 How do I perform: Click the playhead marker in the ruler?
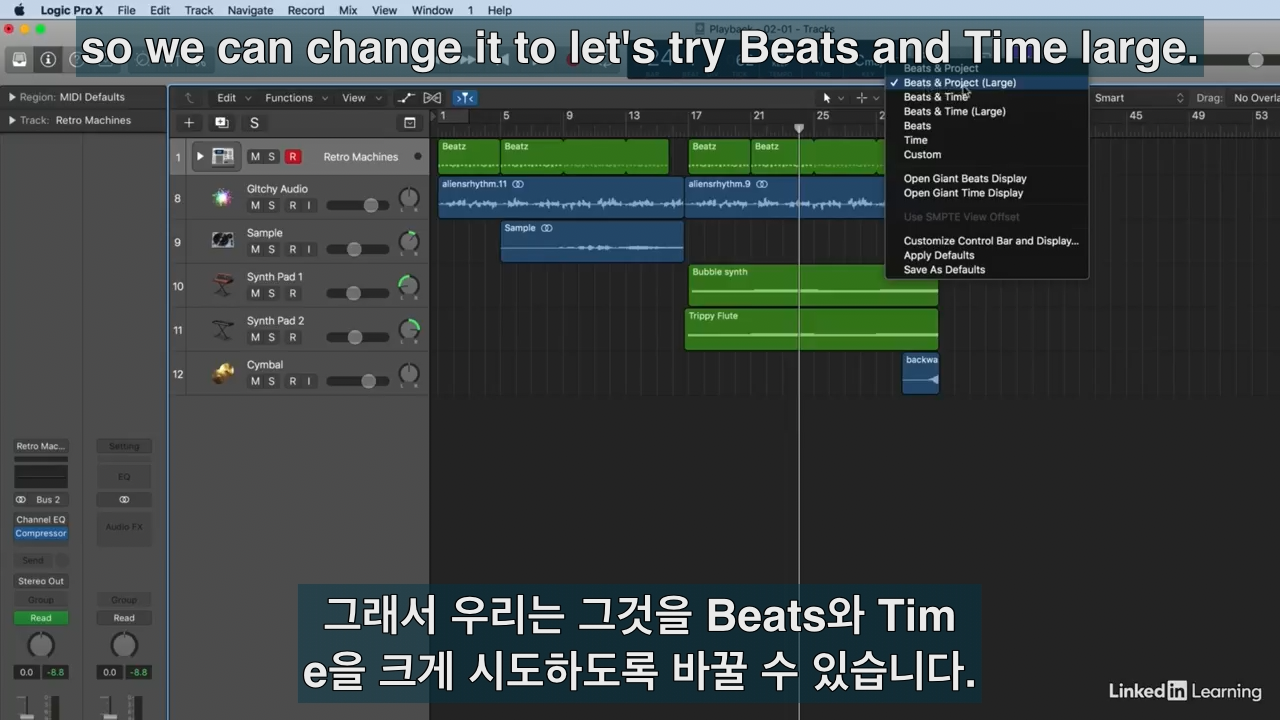click(x=799, y=129)
